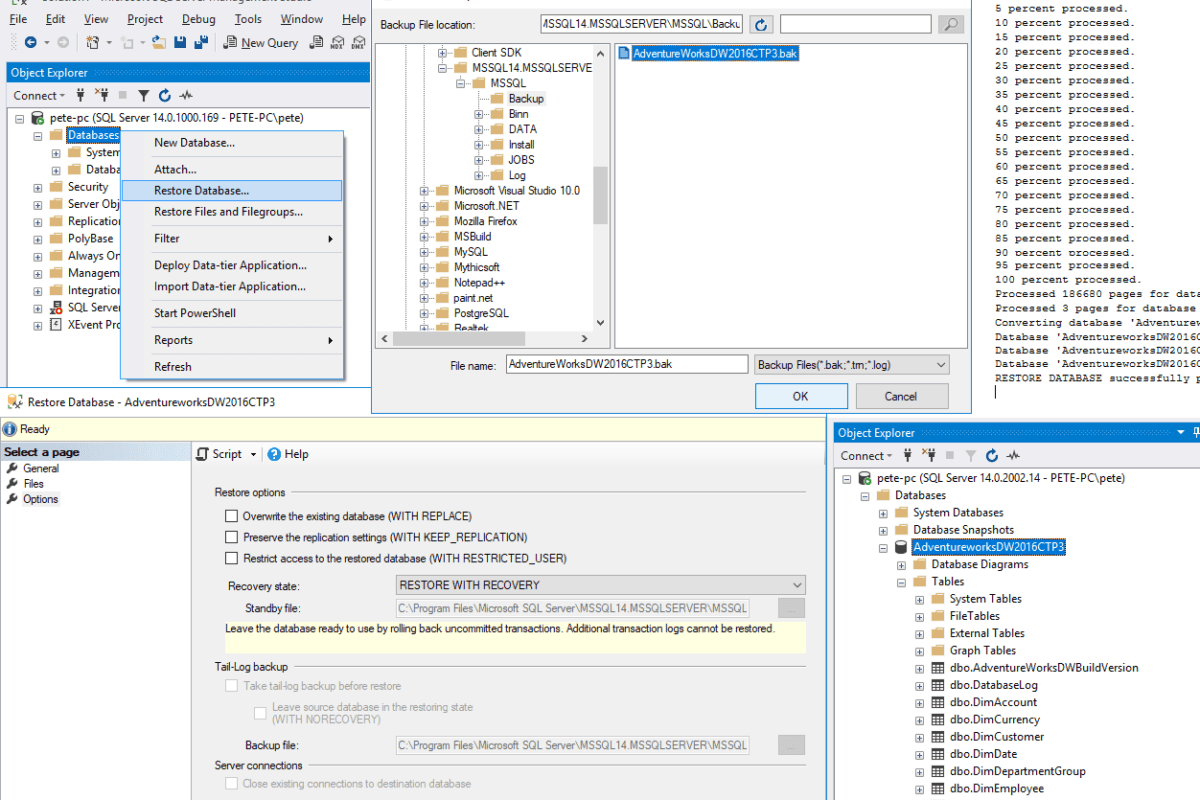Click the filter funnel icon for server 14.0.1000.169
This screenshot has height=800, width=1200.
(x=143, y=95)
